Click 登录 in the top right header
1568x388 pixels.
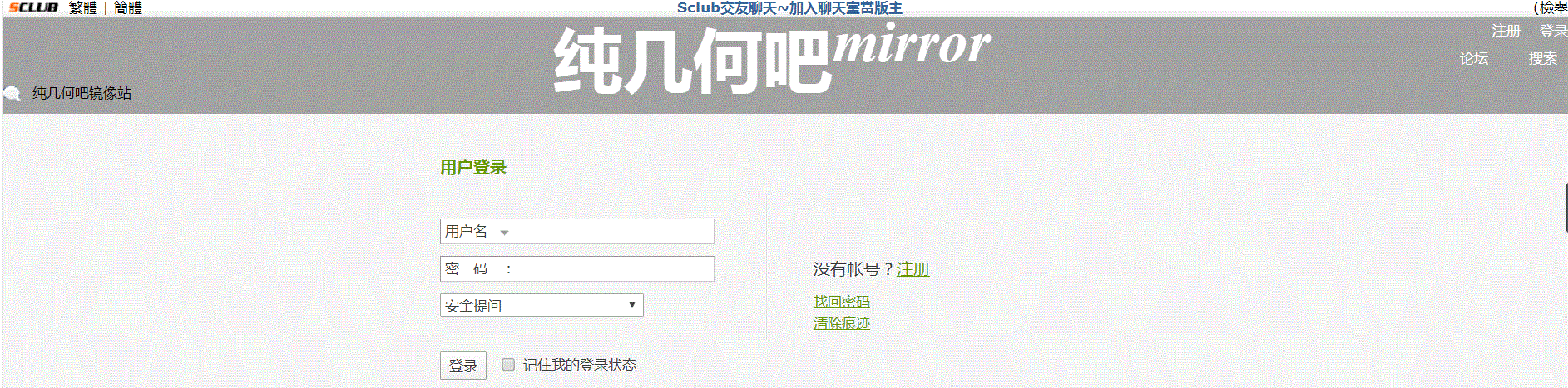[1553, 31]
